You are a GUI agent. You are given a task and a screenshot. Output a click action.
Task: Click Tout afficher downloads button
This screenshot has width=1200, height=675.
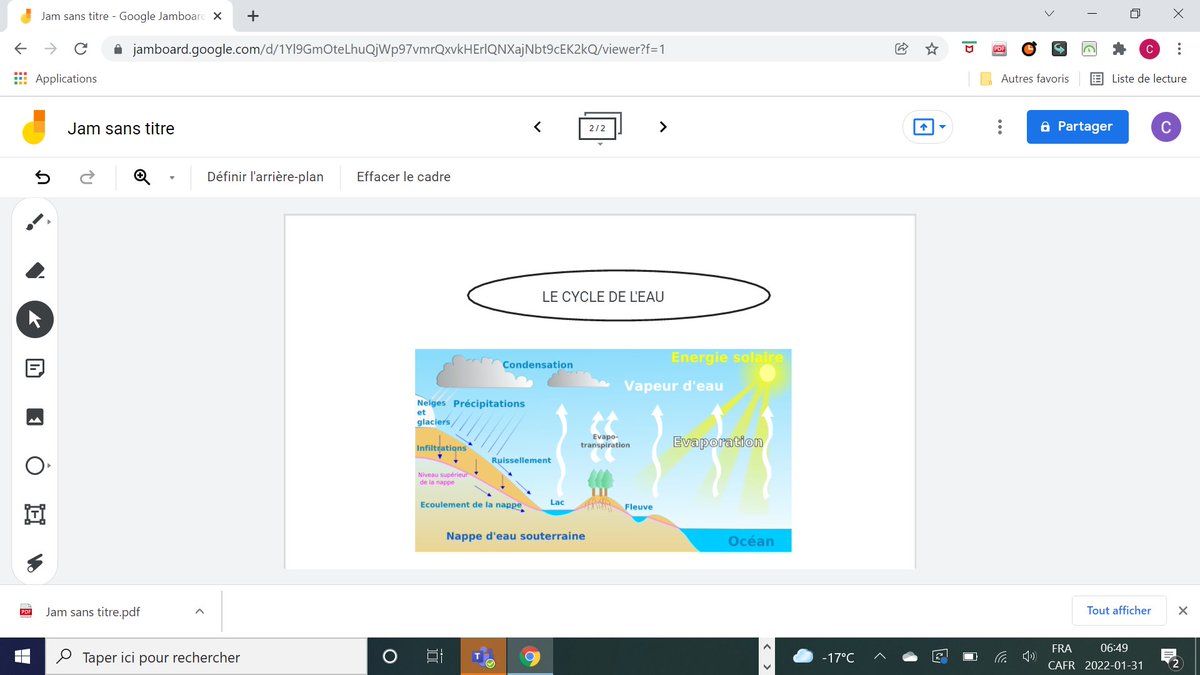(x=1119, y=610)
